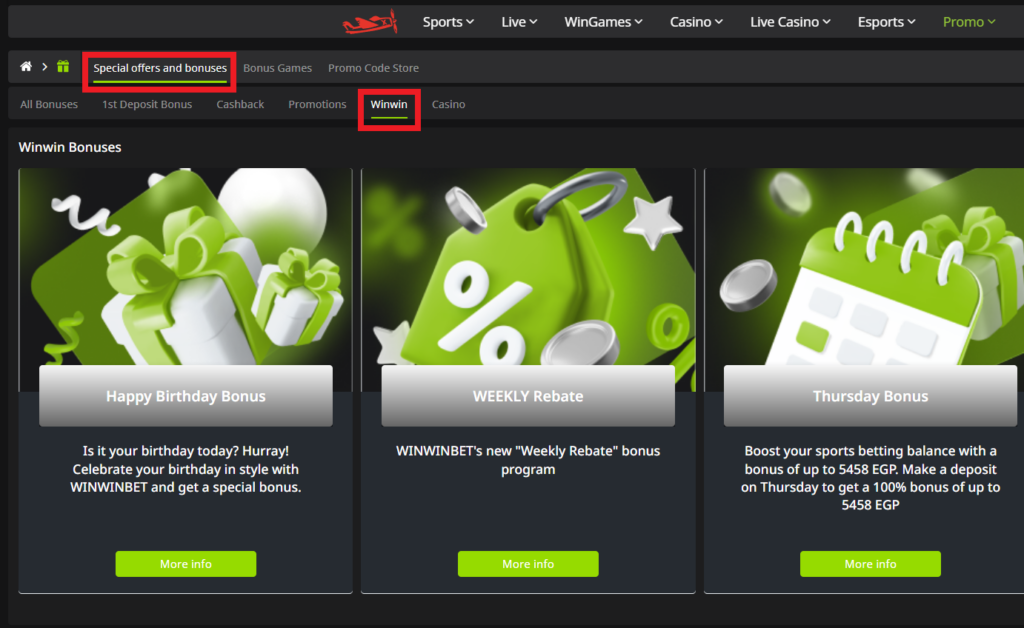The height and width of the screenshot is (628, 1024).
Task: Switch to the Bonus Games tab
Action: click(x=277, y=68)
